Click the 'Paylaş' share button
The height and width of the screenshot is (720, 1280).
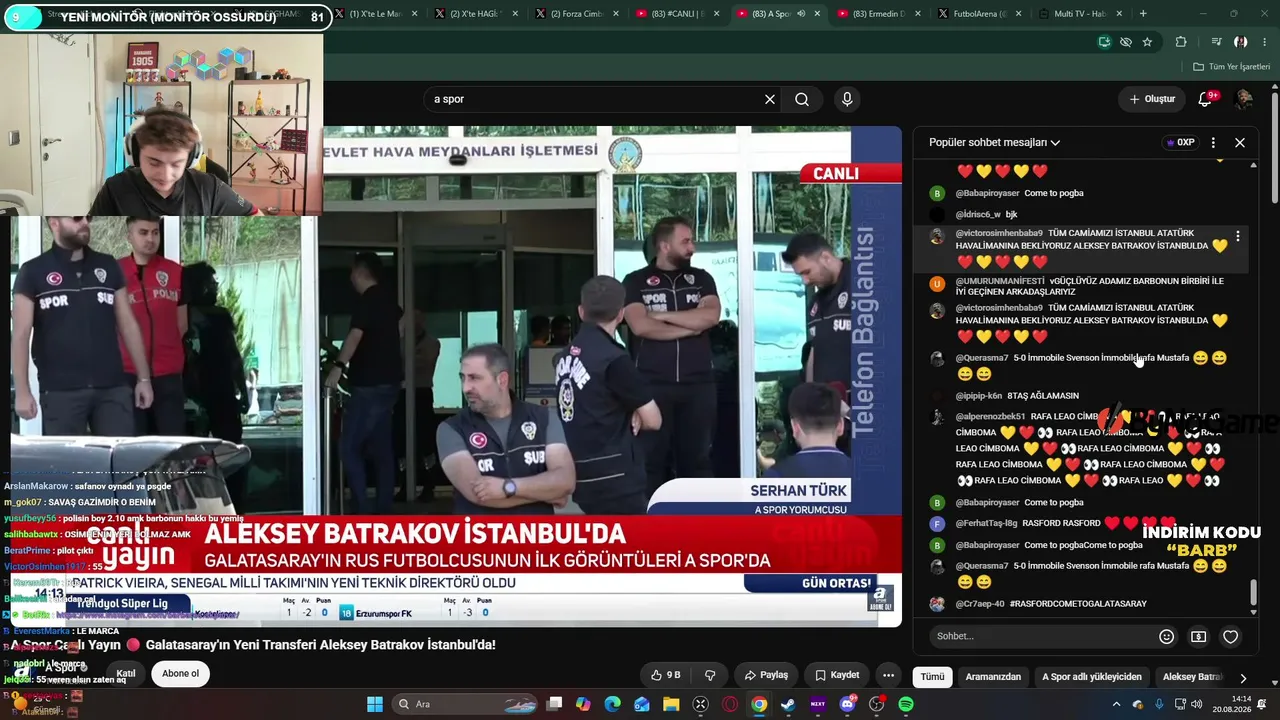(766, 675)
